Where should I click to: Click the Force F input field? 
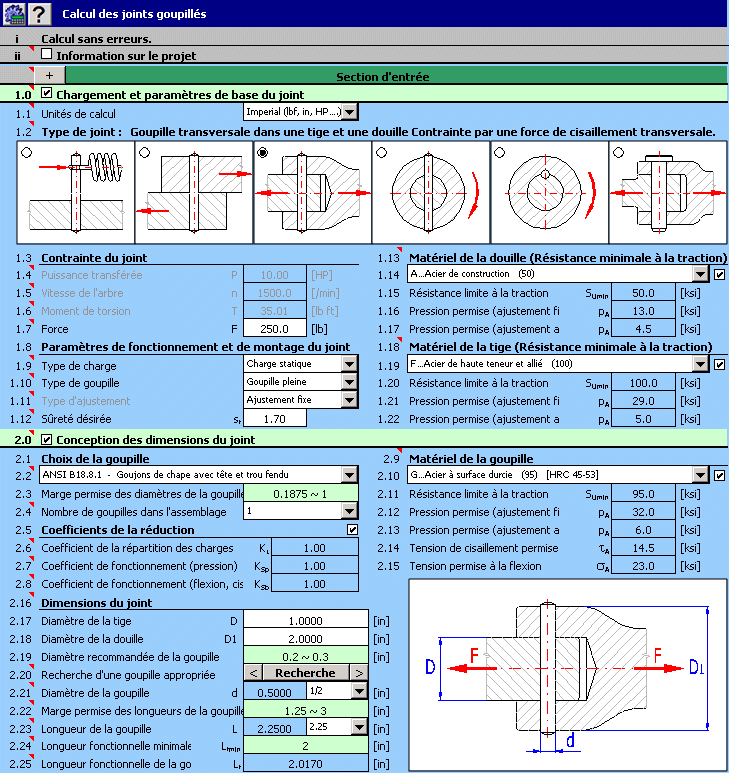pyautogui.click(x=275, y=329)
